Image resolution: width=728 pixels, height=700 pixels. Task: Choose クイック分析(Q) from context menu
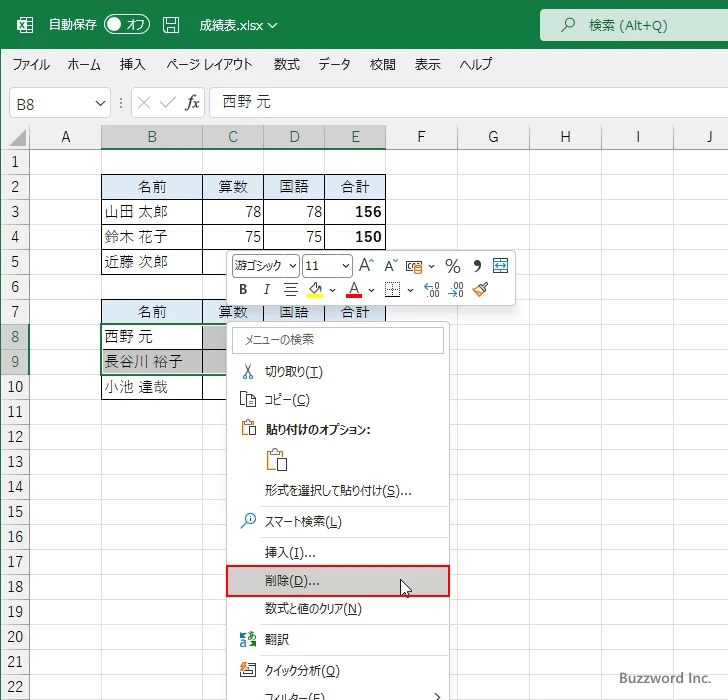(338, 670)
